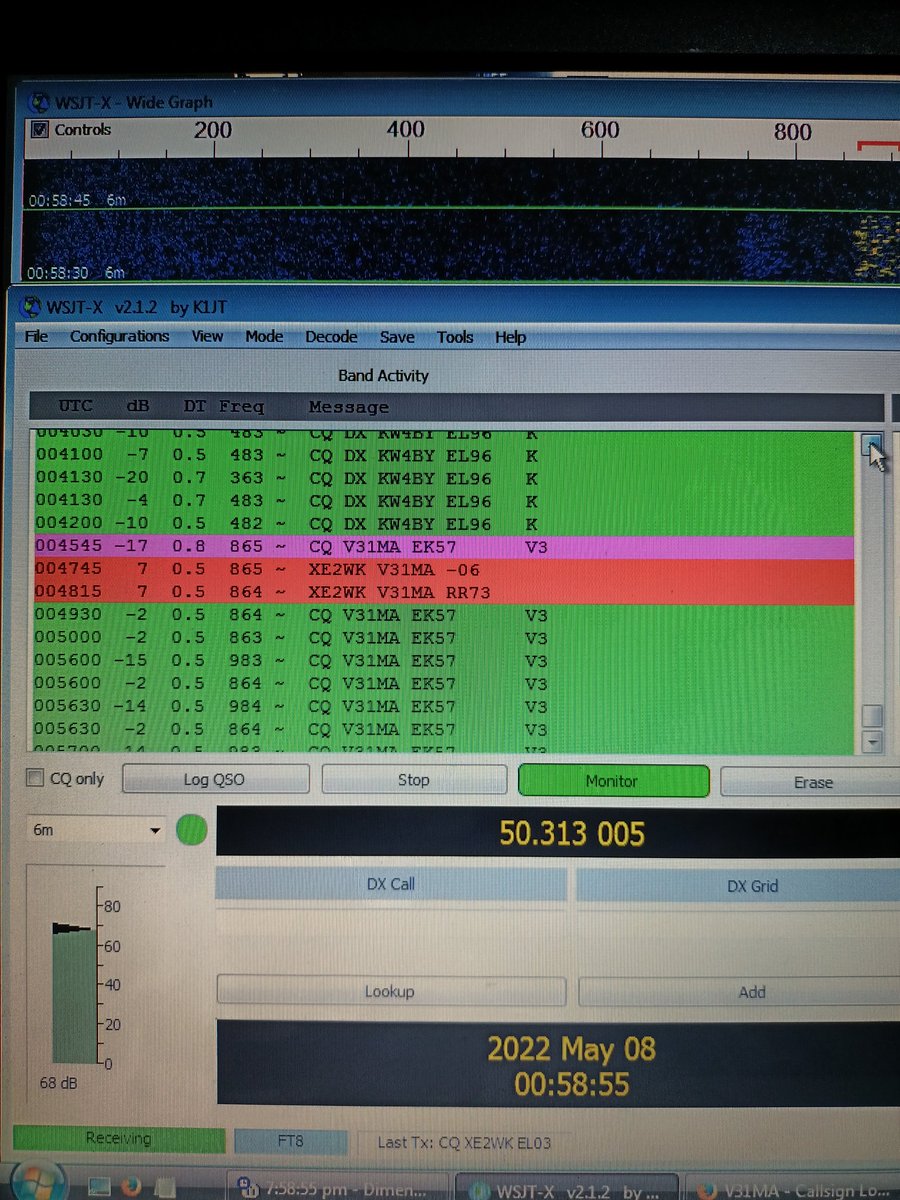The width and height of the screenshot is (900, 1200).
Task: Switch to 7:58:55 pm Dimension taskbar item
Action: point(340,1189)
